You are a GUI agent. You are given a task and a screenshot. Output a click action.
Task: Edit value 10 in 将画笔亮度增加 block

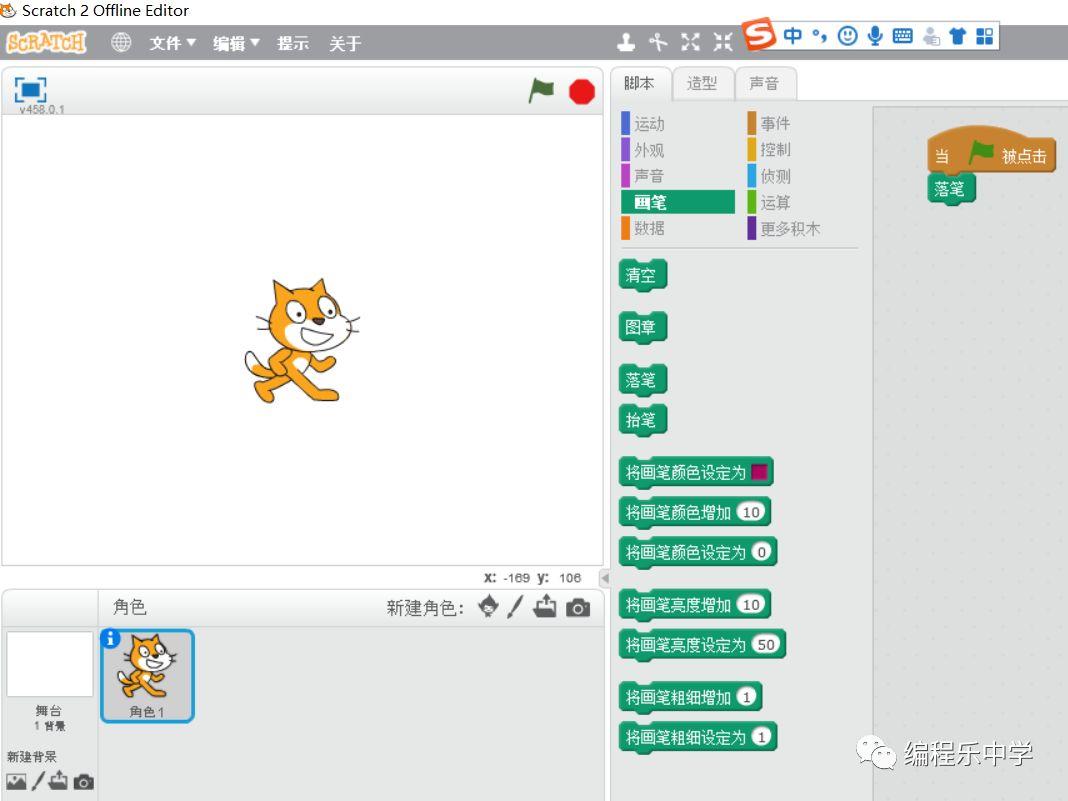[x=751, y=604]
